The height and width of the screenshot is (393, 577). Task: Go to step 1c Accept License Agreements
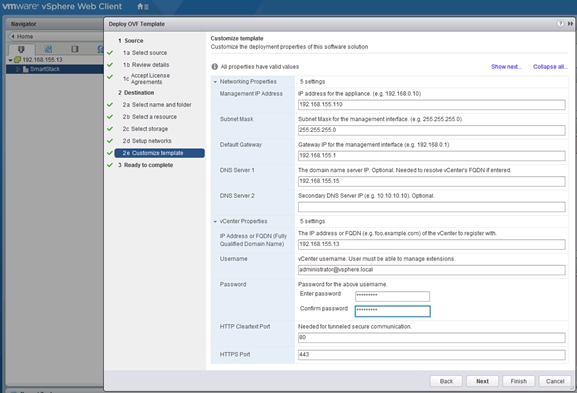tap(146, 78)
